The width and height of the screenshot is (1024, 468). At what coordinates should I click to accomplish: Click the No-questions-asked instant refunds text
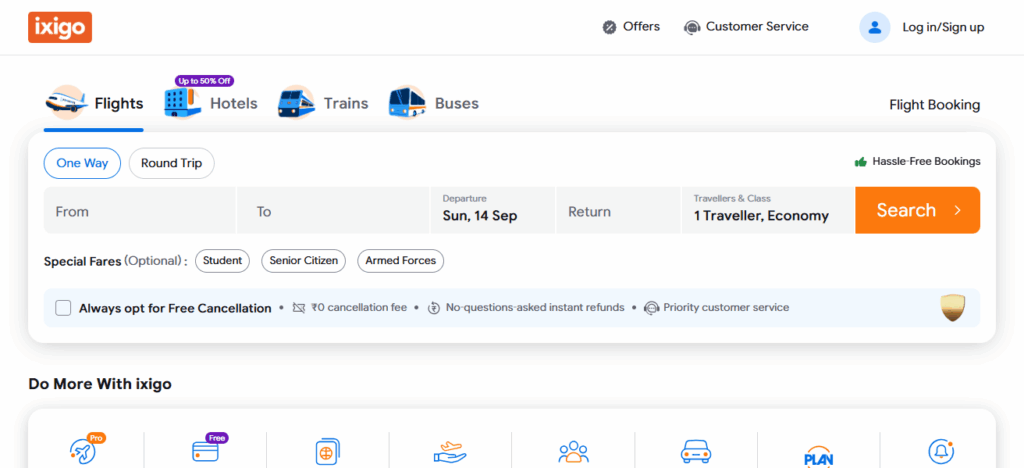coord(535,307)
